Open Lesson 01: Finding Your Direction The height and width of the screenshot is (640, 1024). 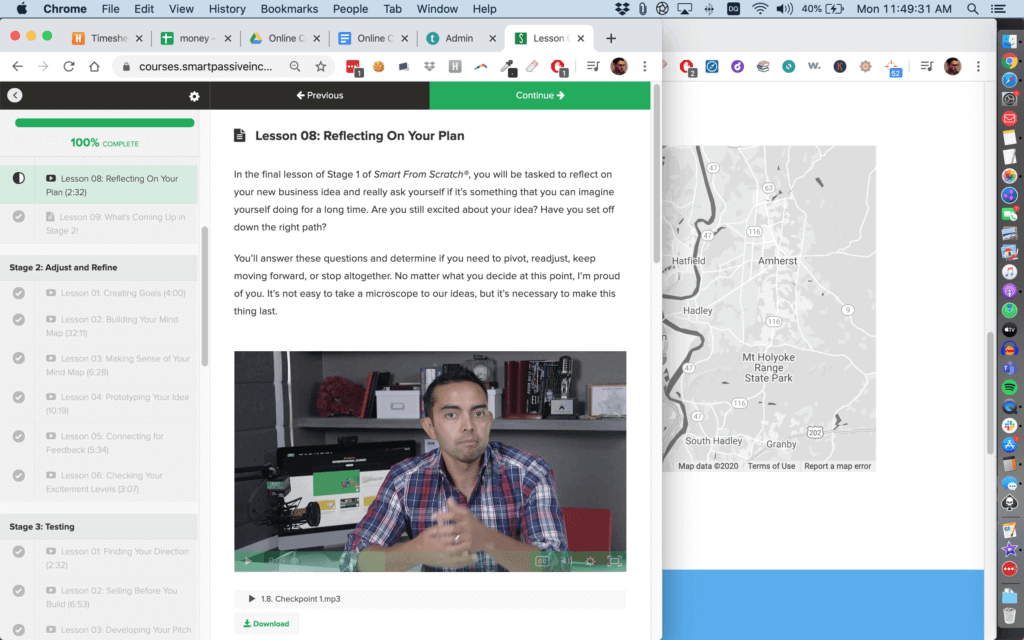point(118,558)
